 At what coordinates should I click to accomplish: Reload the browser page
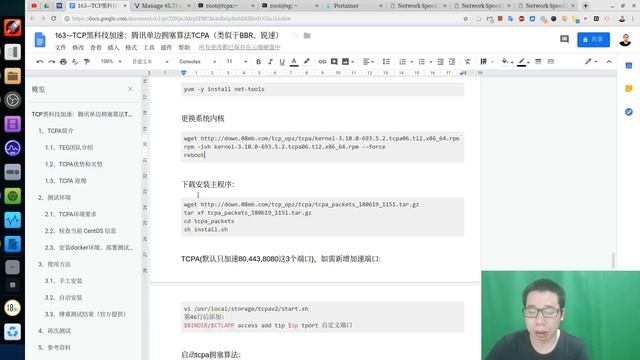53,19
